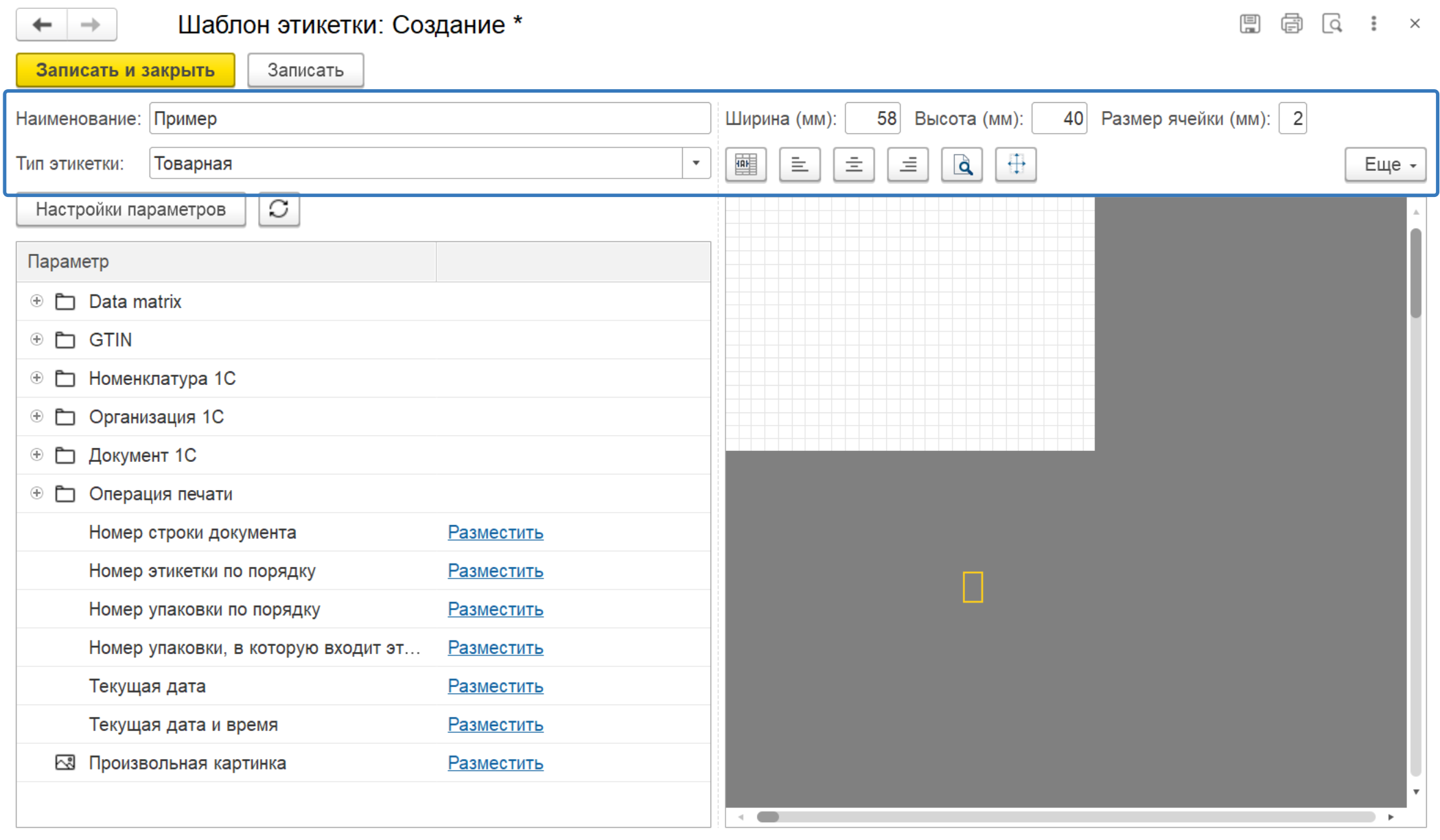Screen dimensions: 1440x840
Task: Select the Номер строки документа row
Action: [364, 533]
